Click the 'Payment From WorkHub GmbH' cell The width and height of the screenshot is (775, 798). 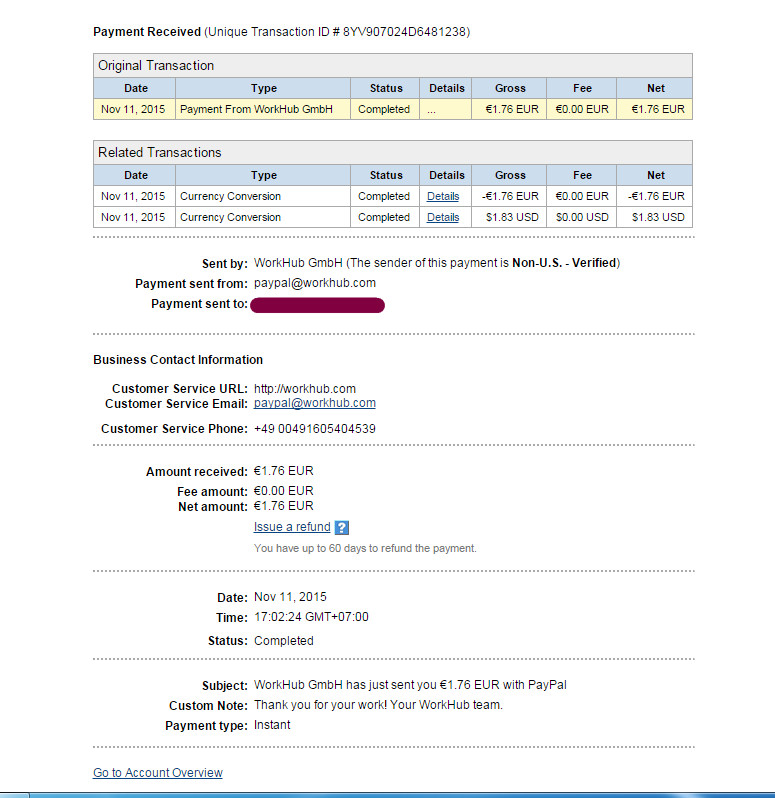pyautogui.click(x=263, y=109)
